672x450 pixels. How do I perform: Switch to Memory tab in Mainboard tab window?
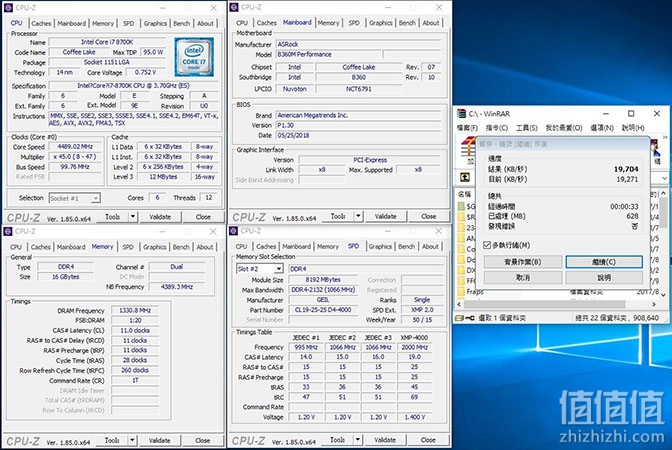328,23
